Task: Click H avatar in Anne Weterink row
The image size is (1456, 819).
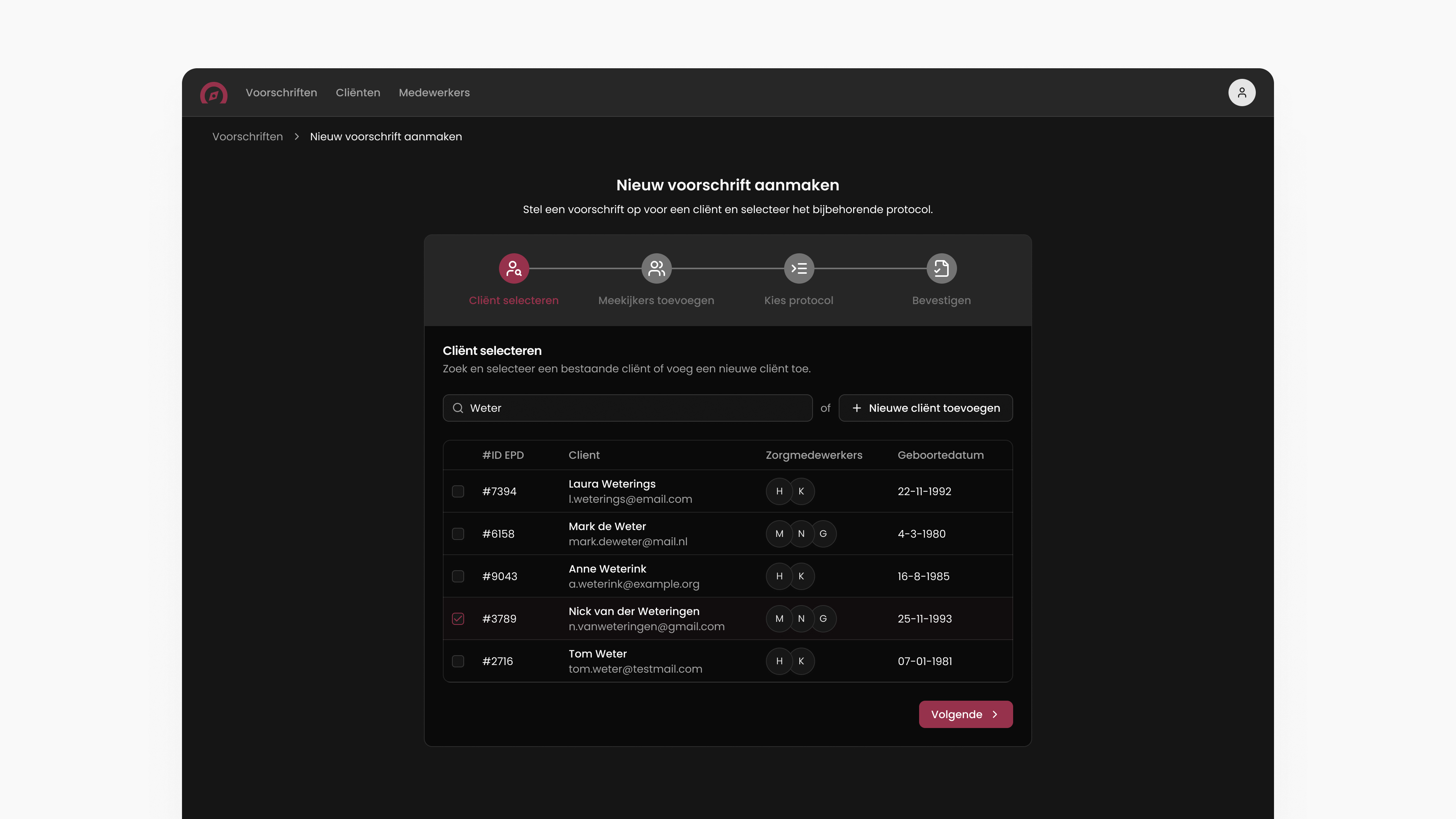Action: (780, 576)
